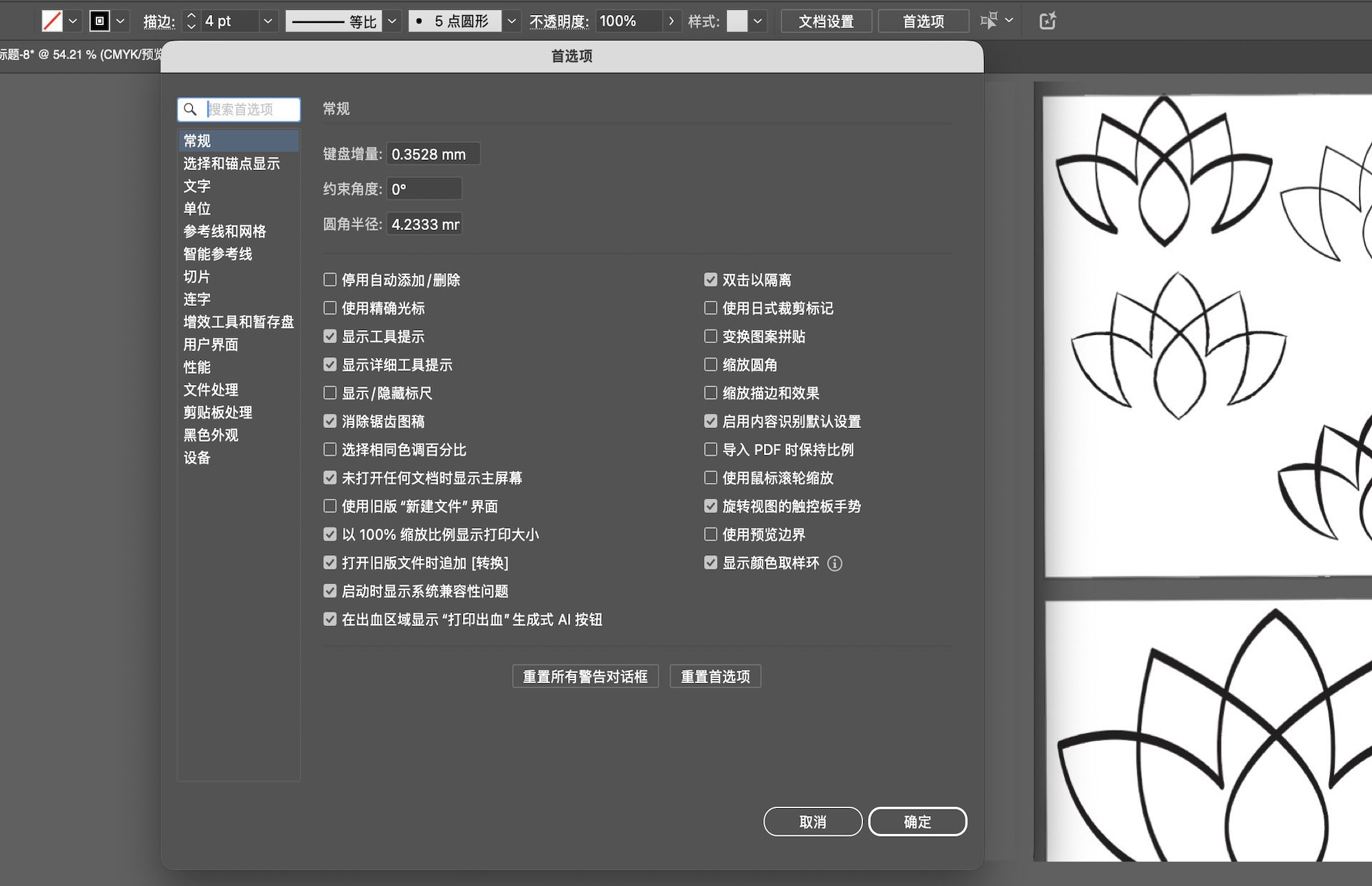Click the select similar objects icon
Image resolution: width=1372 pixels, height=886 pixels.
pos(990,21)
